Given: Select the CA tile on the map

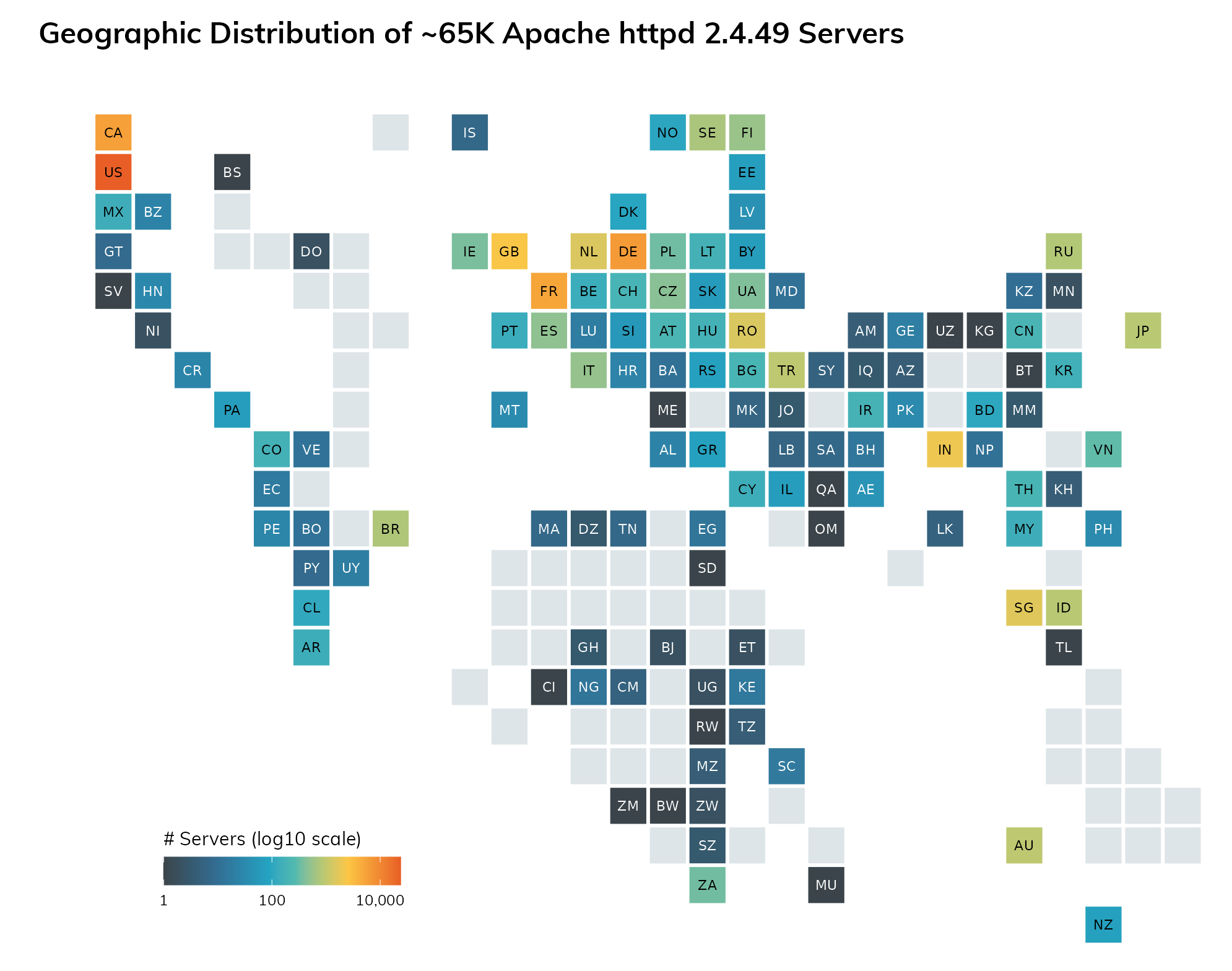Looking at the screenshot, I should tap(113, 133).
